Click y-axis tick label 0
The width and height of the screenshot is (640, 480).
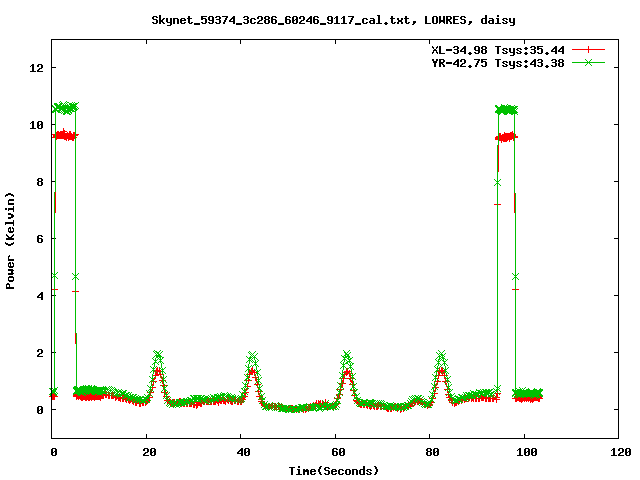point(40,410)
